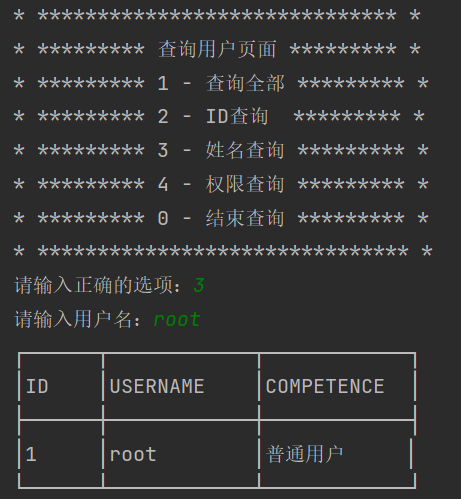Click the green typed option 3
461x499 pixels.
pyautogui.click(x=199, y=286)
